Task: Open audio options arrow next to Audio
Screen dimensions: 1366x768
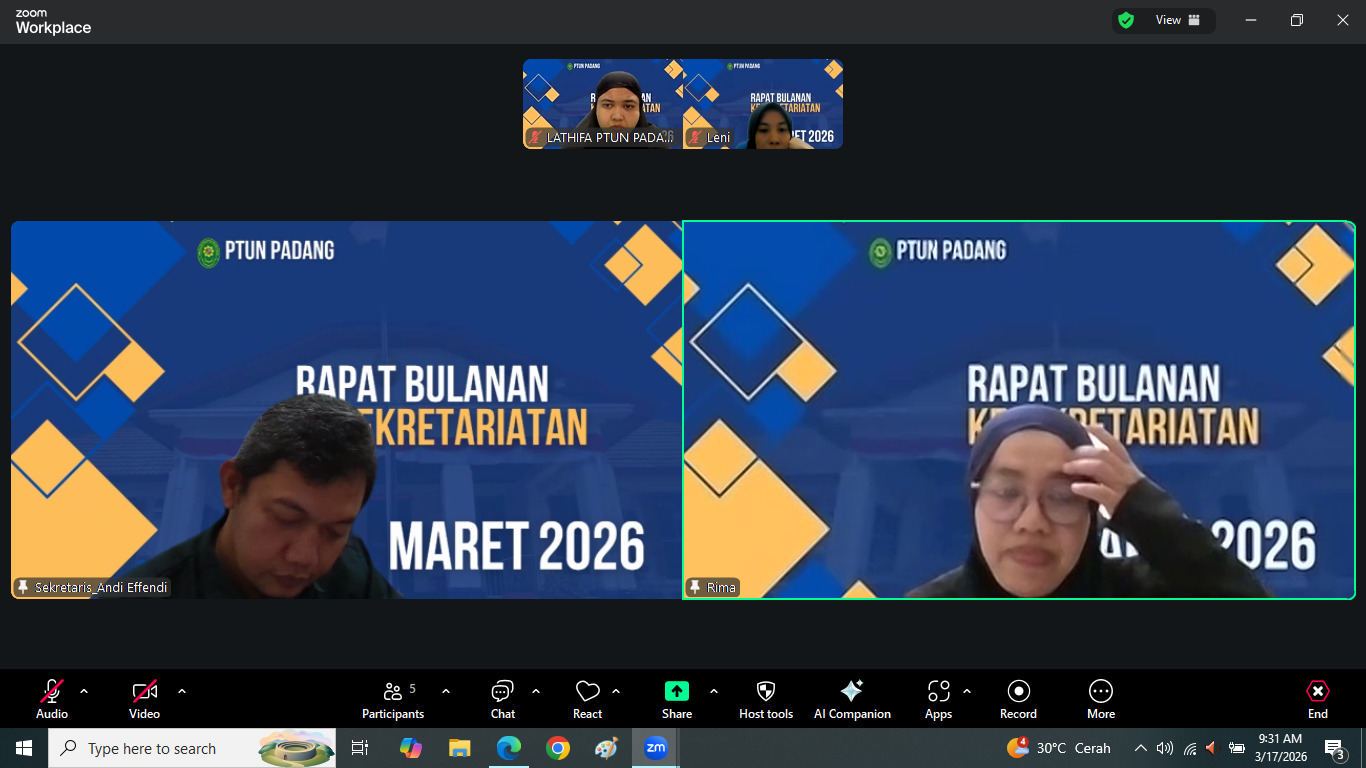Action: click(x=84, y=691)
